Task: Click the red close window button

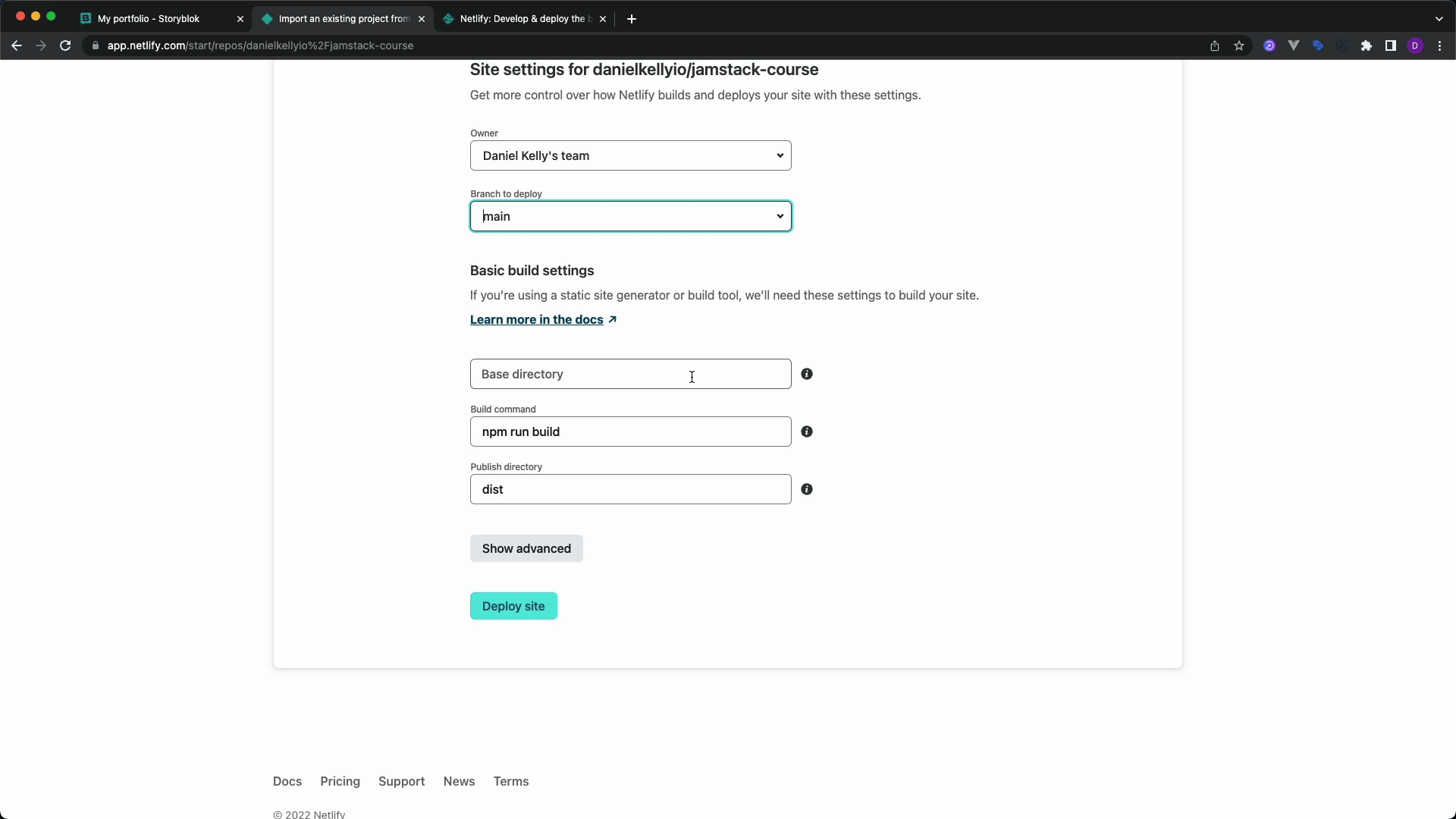Action: click(x=20, y=16)
